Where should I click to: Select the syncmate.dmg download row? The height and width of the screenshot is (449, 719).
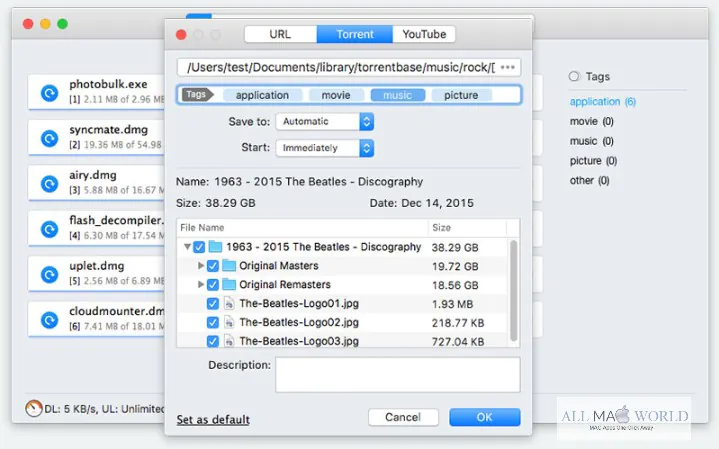pyautogui.click(x=96, y=138)
